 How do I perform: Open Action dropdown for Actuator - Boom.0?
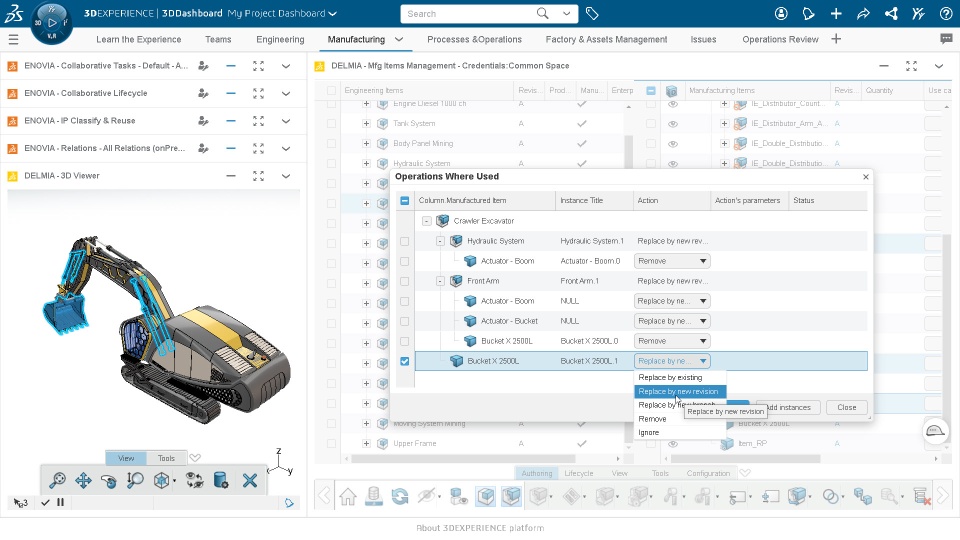point(672,261)
